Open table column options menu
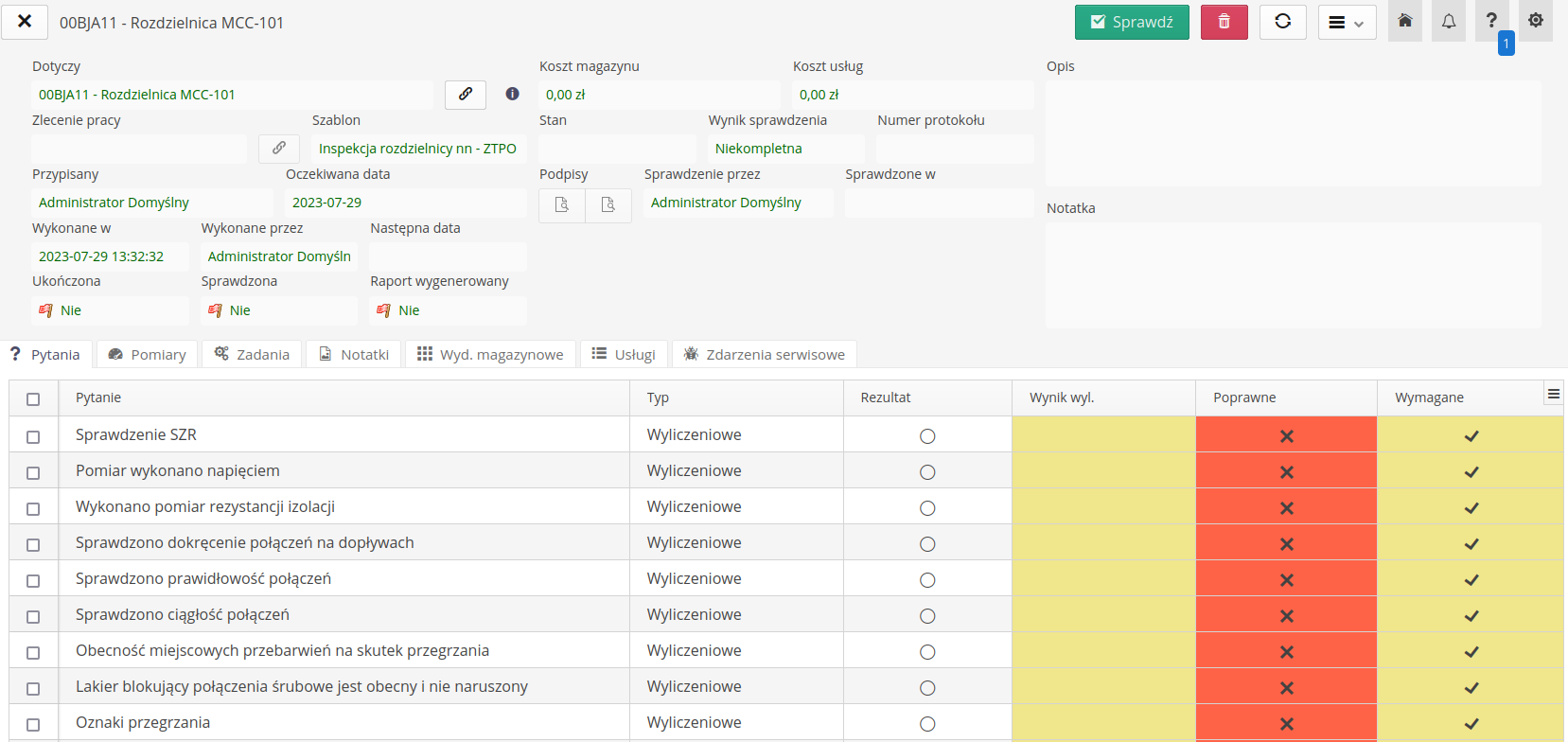 (x=1553, y=395)
